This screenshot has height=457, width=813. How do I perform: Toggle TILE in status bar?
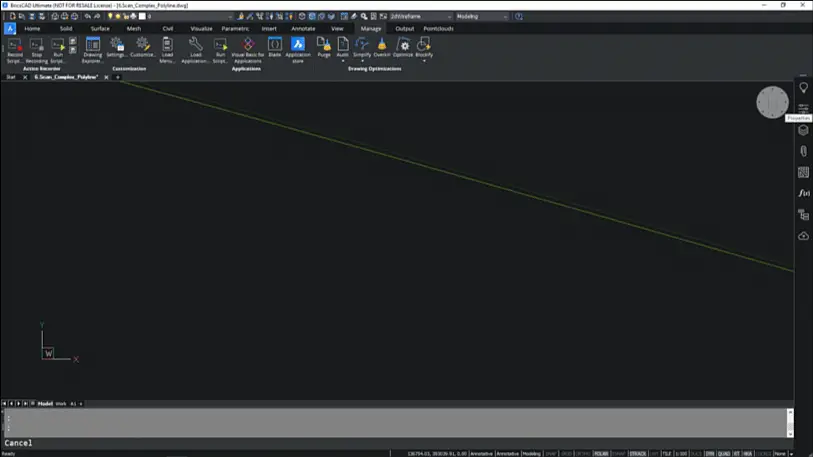pos(667,454)
